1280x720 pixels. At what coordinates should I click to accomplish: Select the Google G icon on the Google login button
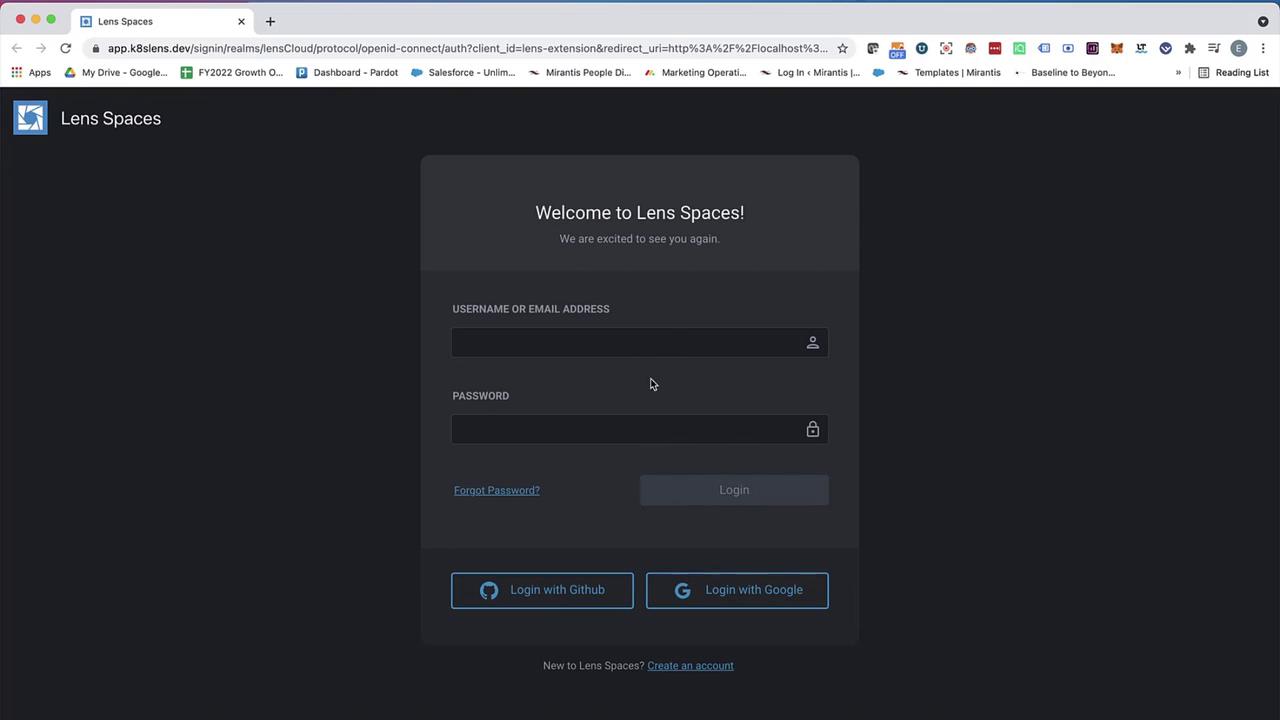click(683, 590)
